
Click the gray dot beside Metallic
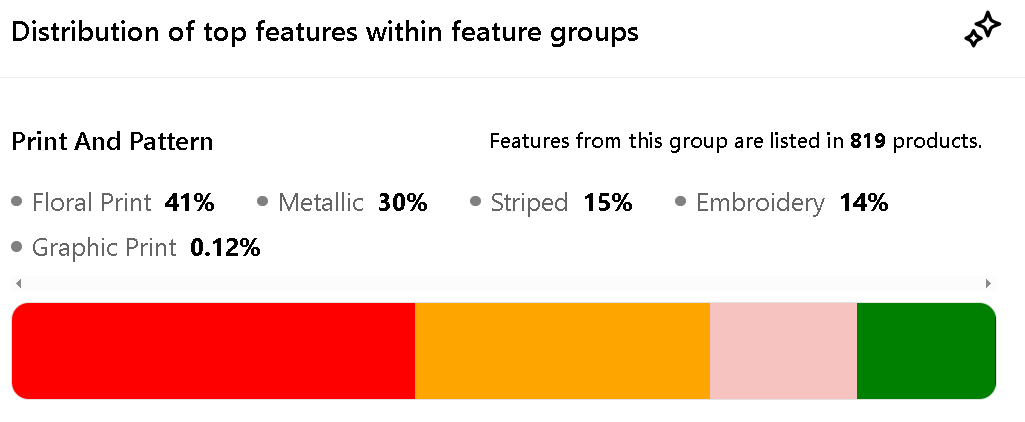[x=263, y=202]
